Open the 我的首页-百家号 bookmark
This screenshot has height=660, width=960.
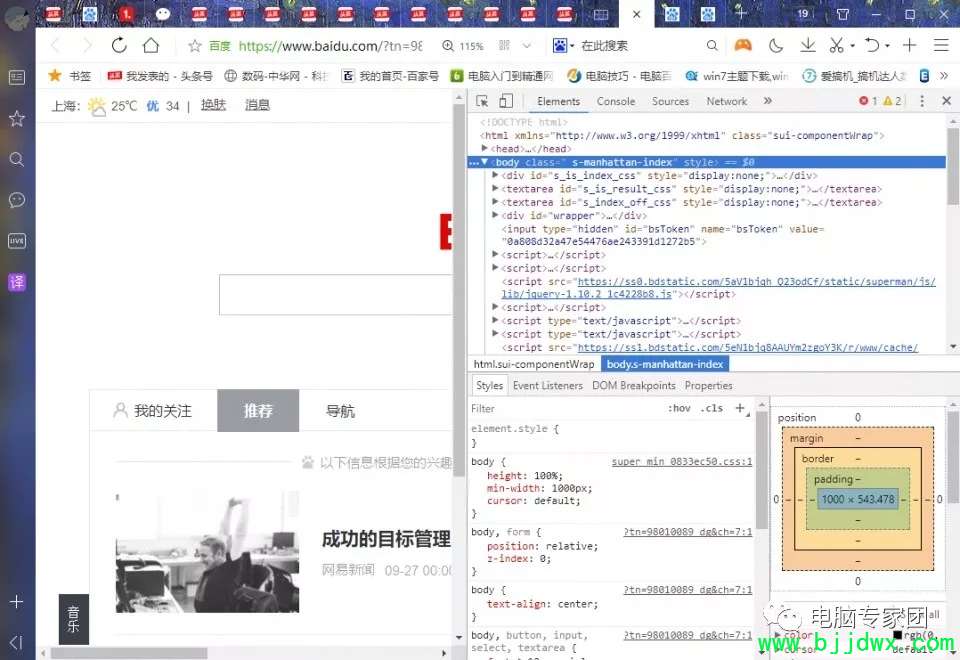[391, 76]
